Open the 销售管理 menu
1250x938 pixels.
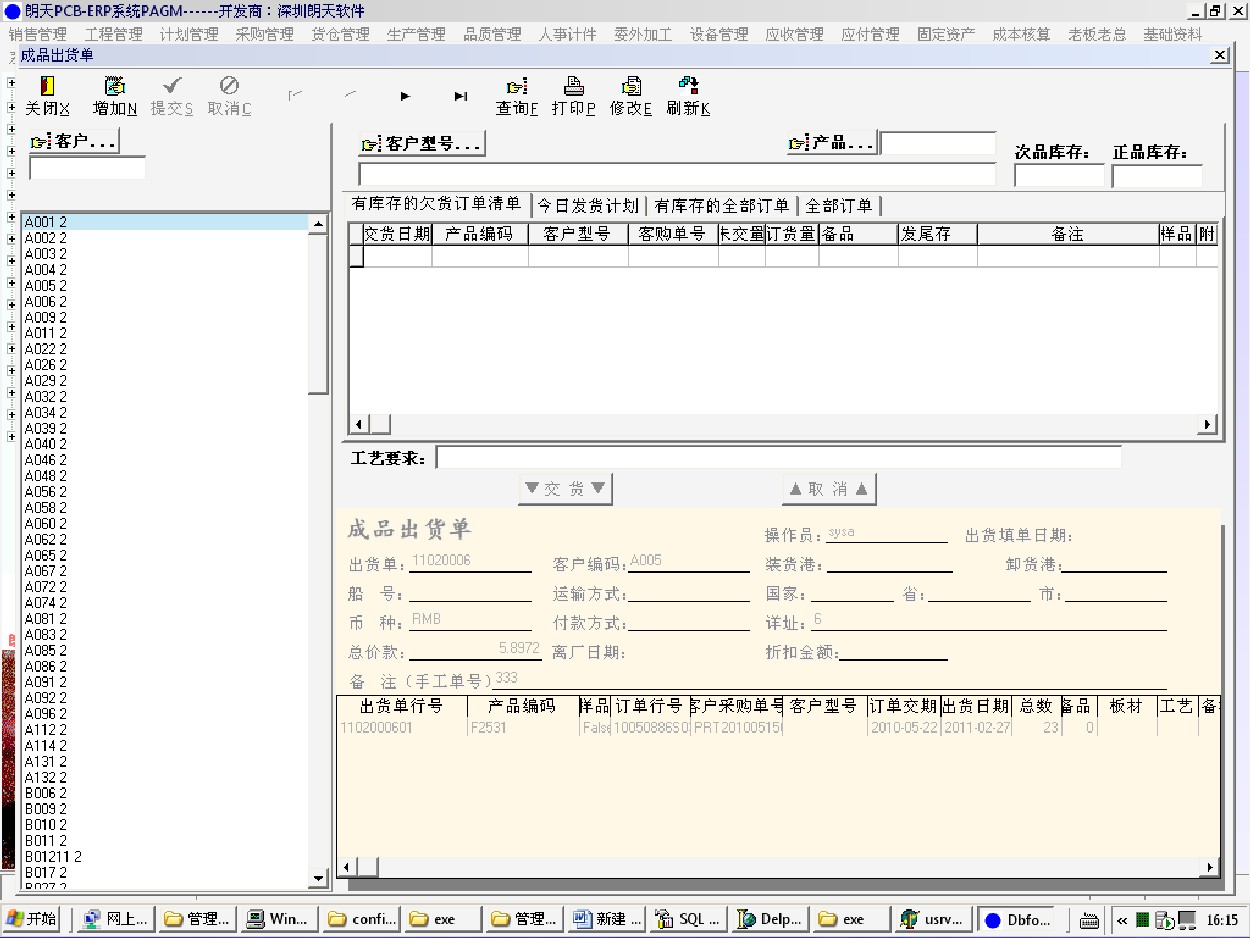coord(37,34)
